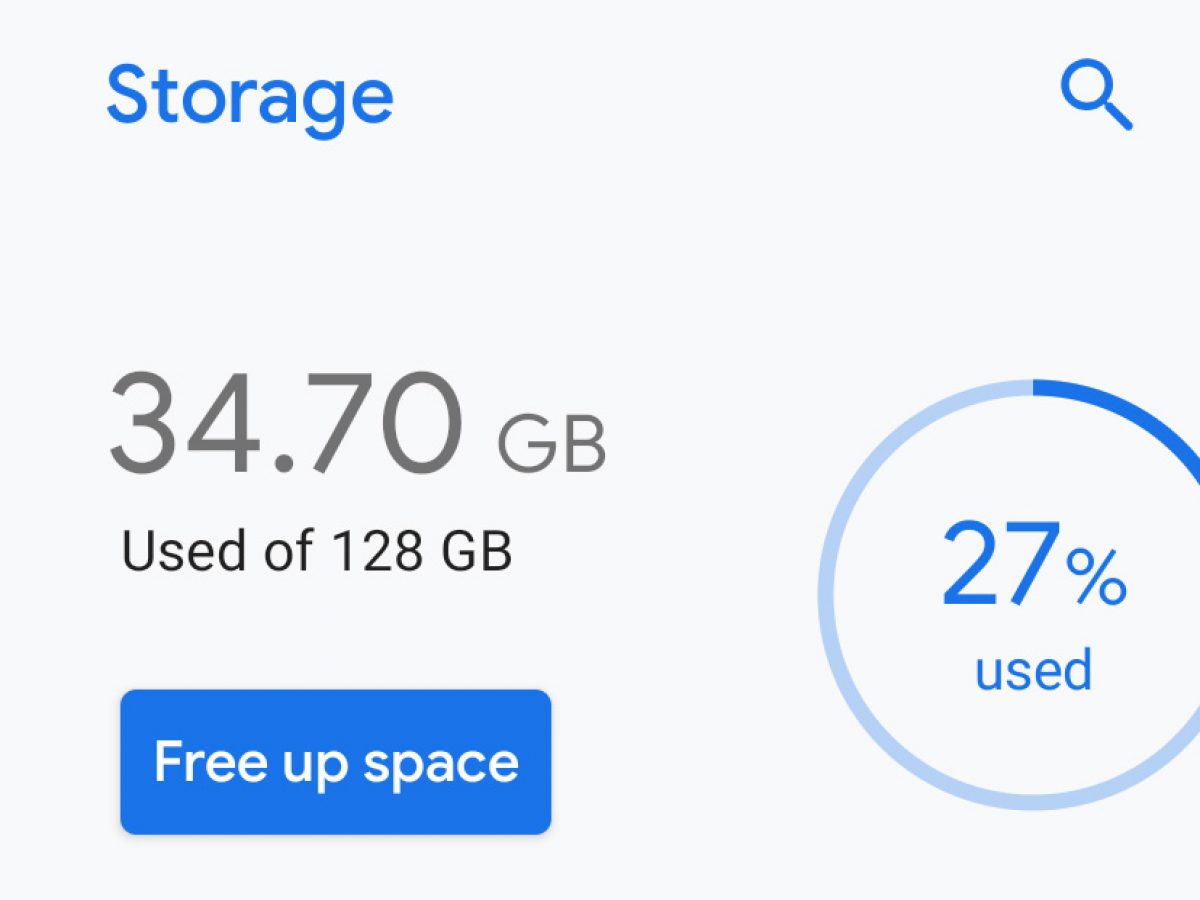This screenshot has width=1200, height=900.
Task: Select the GB unit beside 34.70
Action: point(551,445)
